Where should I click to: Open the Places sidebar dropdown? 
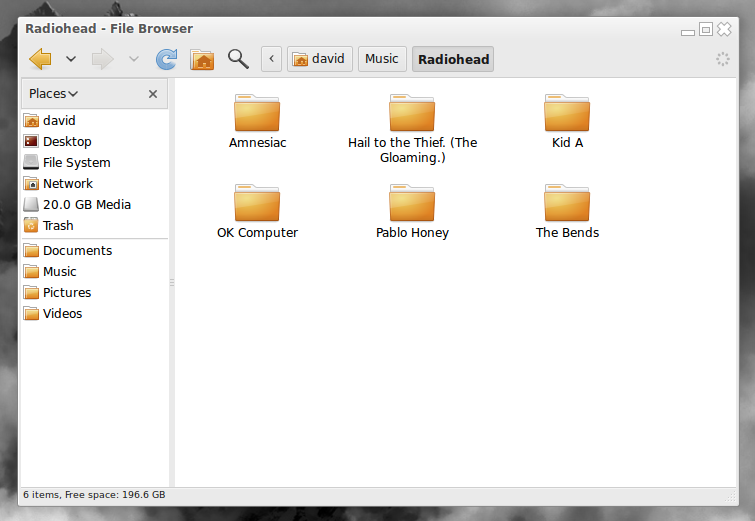(54, 94)
